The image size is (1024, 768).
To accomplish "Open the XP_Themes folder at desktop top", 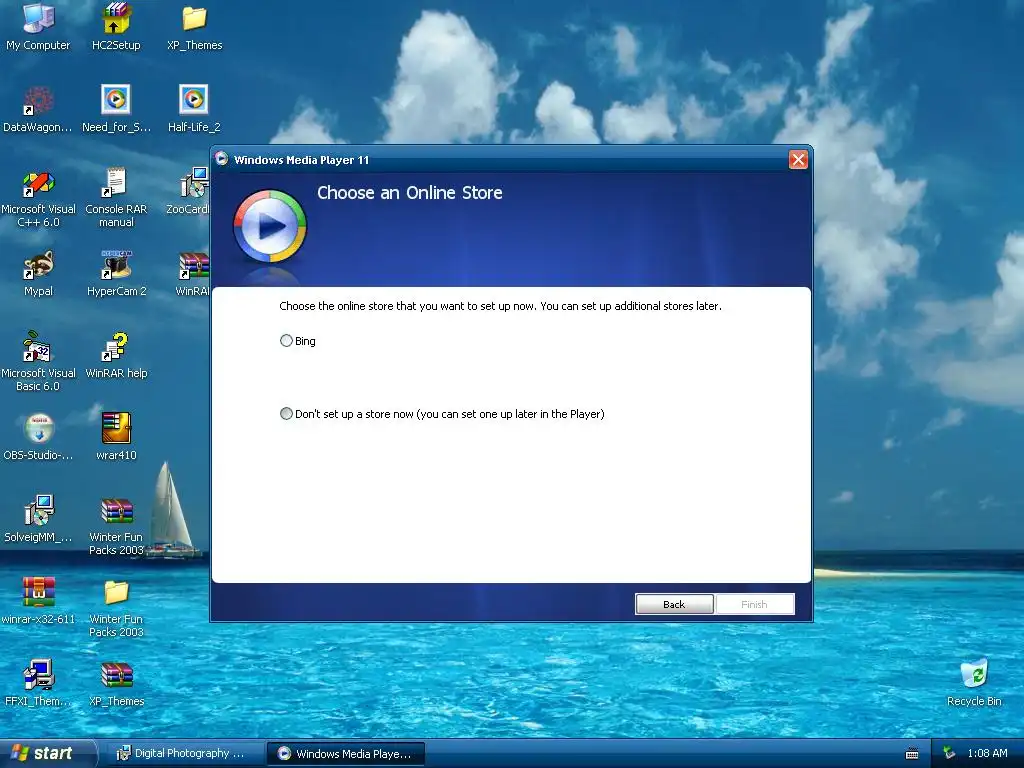I will [194, 26].
